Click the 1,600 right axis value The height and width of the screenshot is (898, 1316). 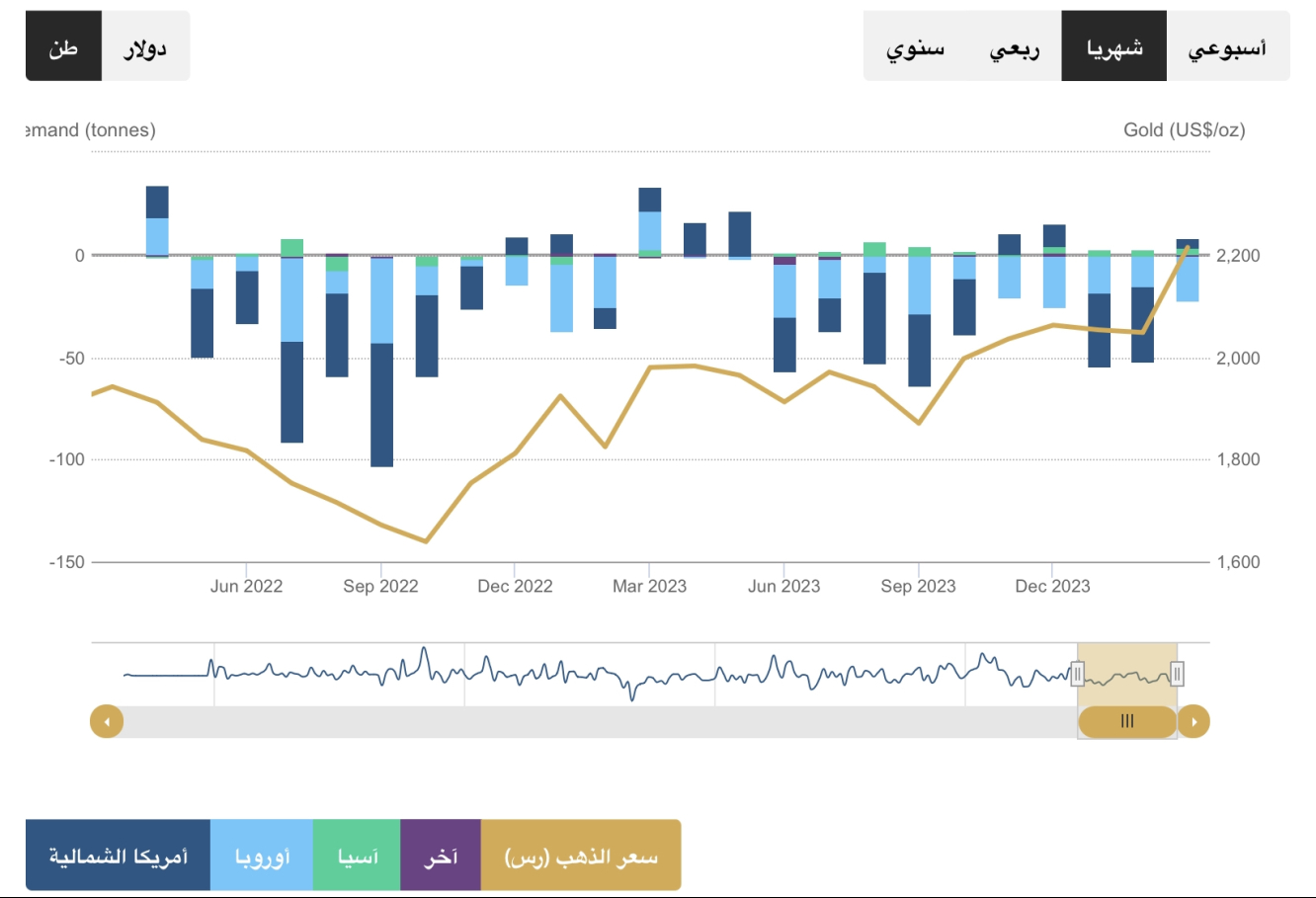(1238, 562)
